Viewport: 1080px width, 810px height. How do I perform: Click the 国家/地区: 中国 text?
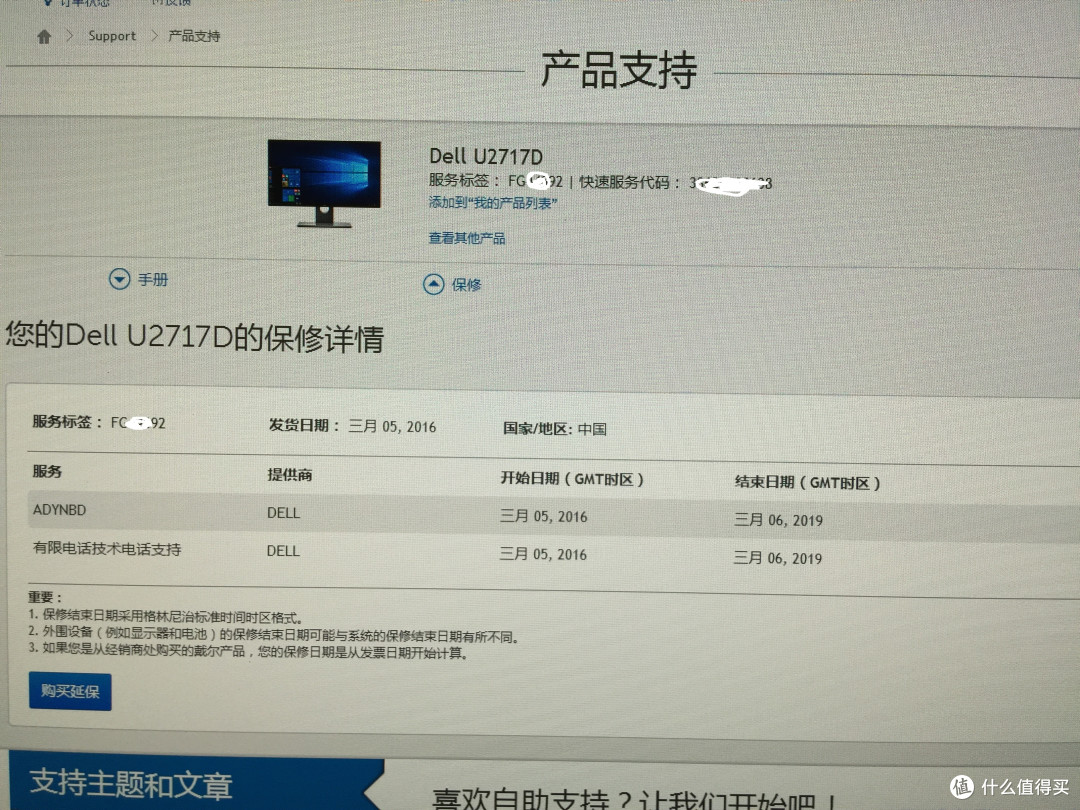pos(554,428)
